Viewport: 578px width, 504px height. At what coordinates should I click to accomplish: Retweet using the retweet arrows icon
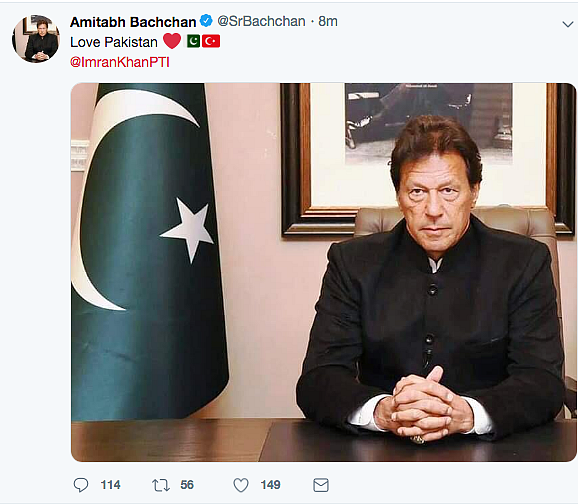tap(161, 485)
